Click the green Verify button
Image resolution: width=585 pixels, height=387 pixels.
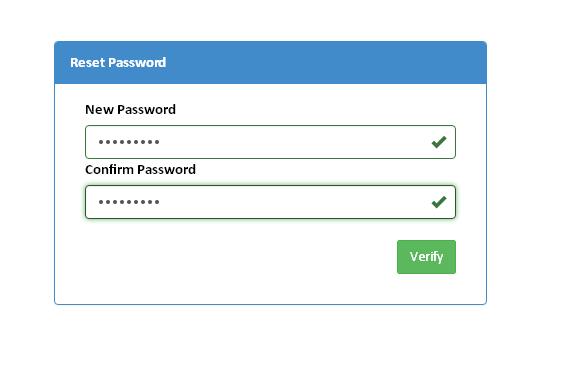point(426,257)
